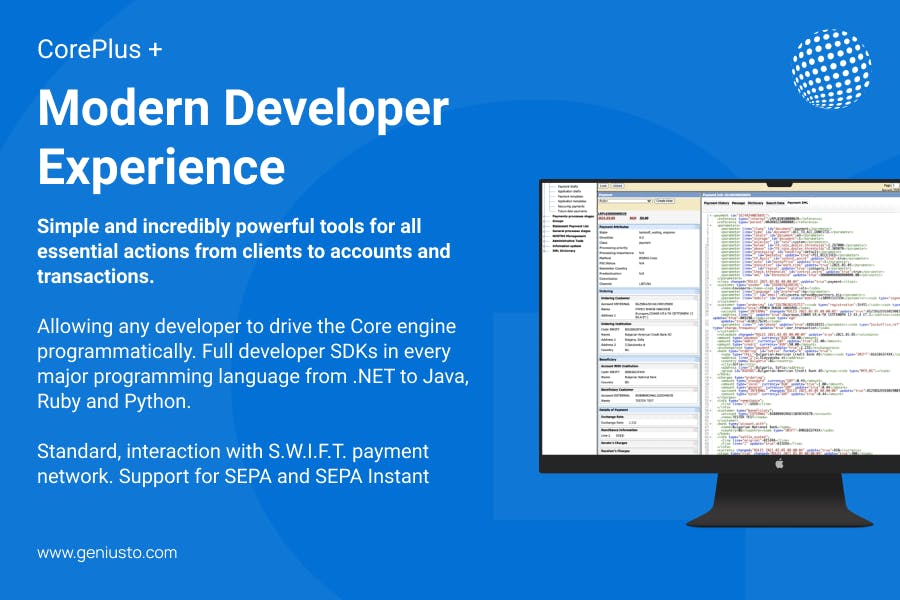
Task: Expand the Administrative Tools tree node
Action: pyautogui.click(x=568, y=241)
